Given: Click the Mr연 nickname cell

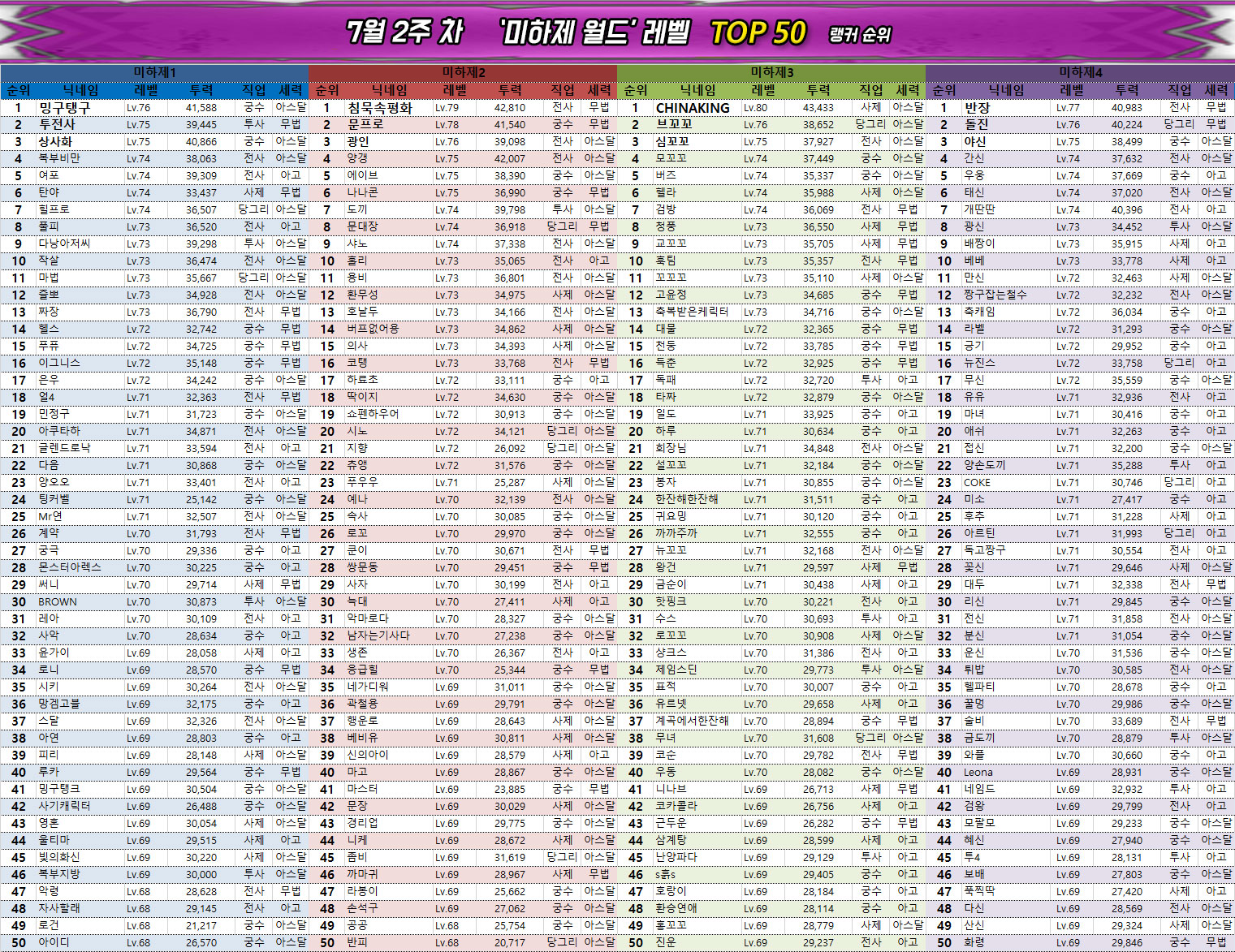Looking at the screenshot, I should [x=50, y=517].
